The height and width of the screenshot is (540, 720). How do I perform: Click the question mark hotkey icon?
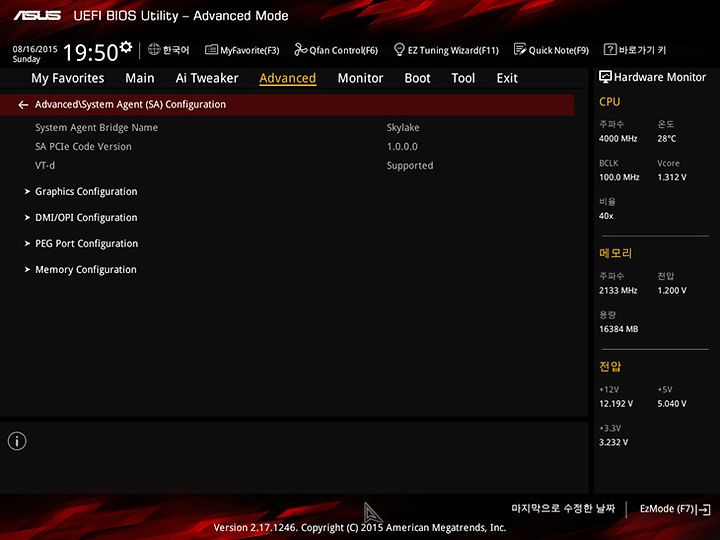[609, 49]
